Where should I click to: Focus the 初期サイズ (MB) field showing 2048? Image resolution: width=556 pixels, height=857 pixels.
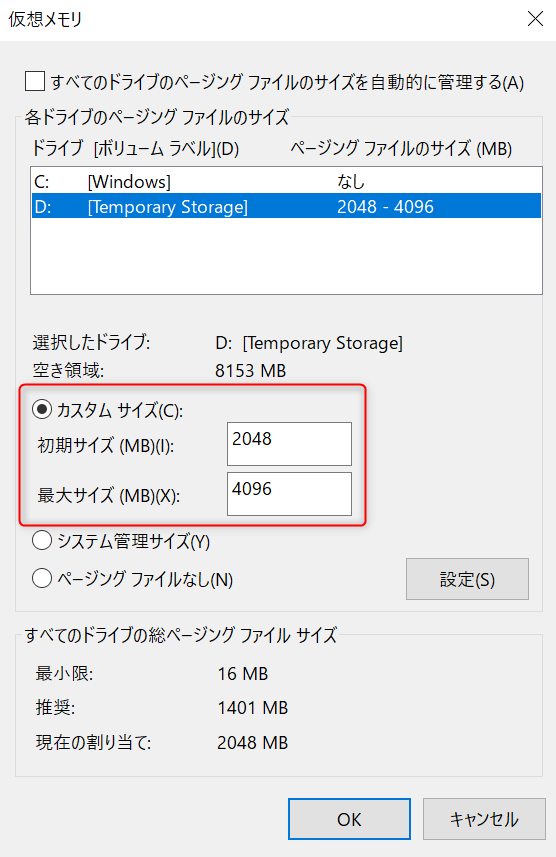coord(289,443)
